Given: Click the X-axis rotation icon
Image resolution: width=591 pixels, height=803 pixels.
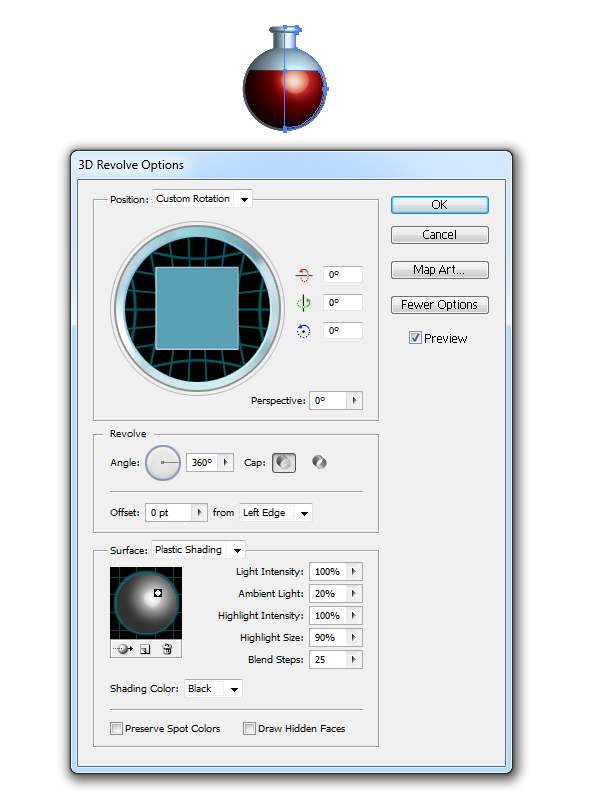Looking at the screenshot, I should pyautogui.click(x=304, y=275).
